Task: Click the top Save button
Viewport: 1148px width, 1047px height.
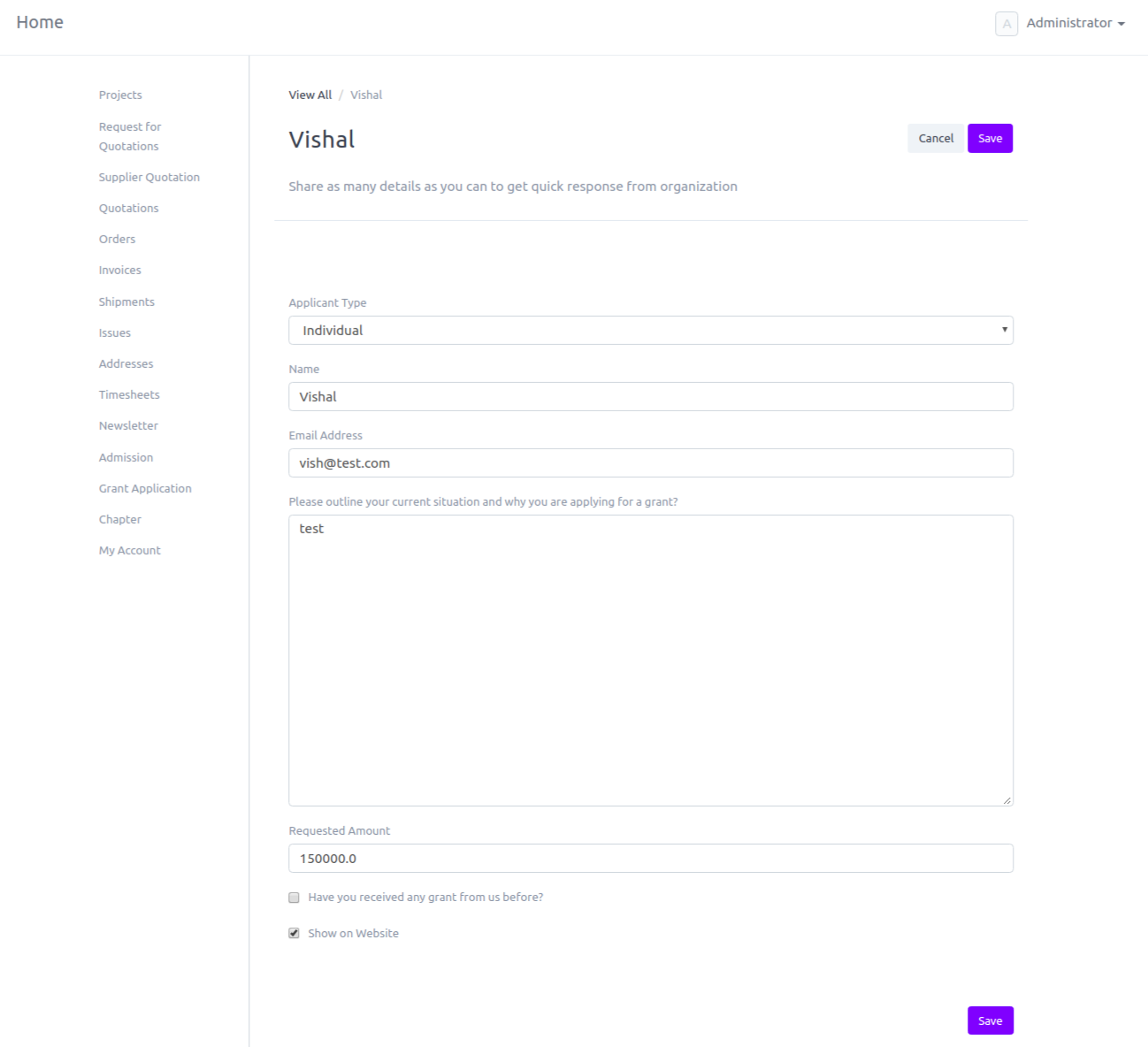Action: pos(990,139)
